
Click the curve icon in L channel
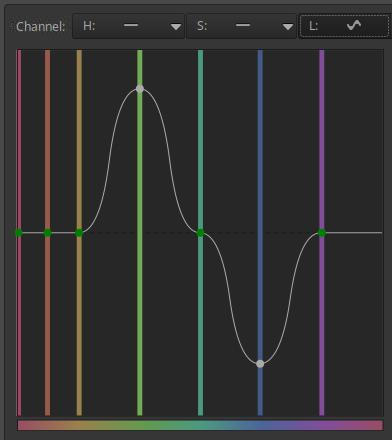(x=354, y=25)
